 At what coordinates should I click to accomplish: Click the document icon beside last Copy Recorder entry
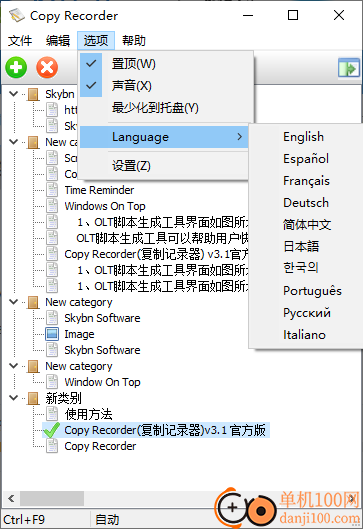52,446
